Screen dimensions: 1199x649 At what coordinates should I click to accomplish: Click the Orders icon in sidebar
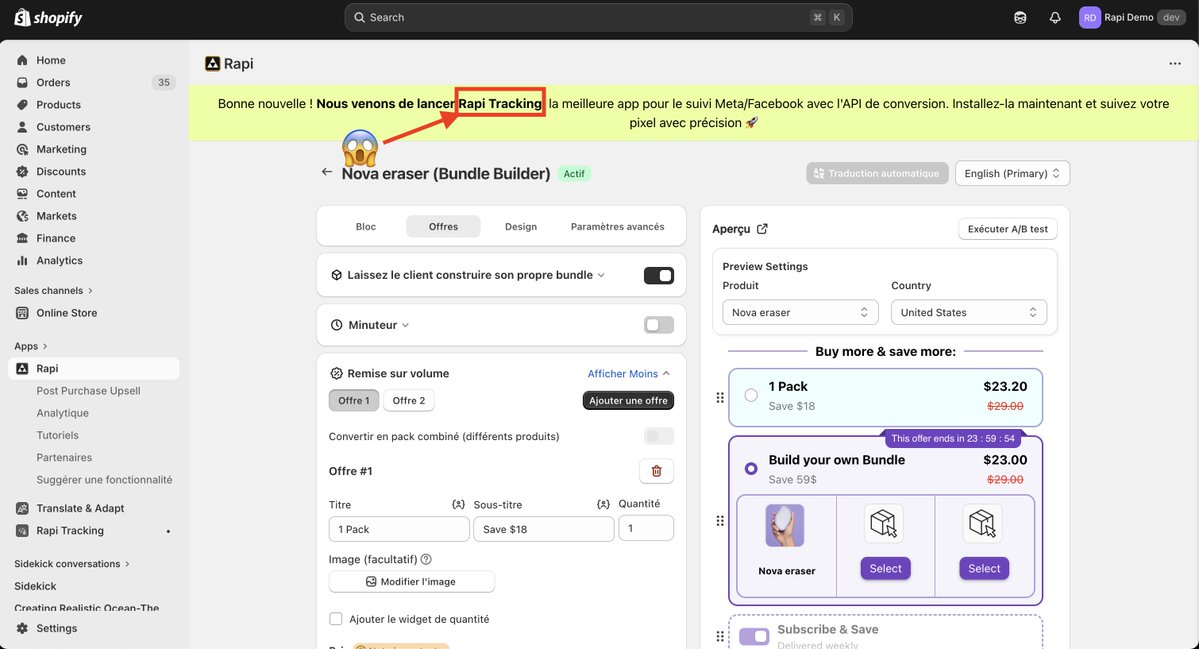pyautogui.click(x=22, y=83)
